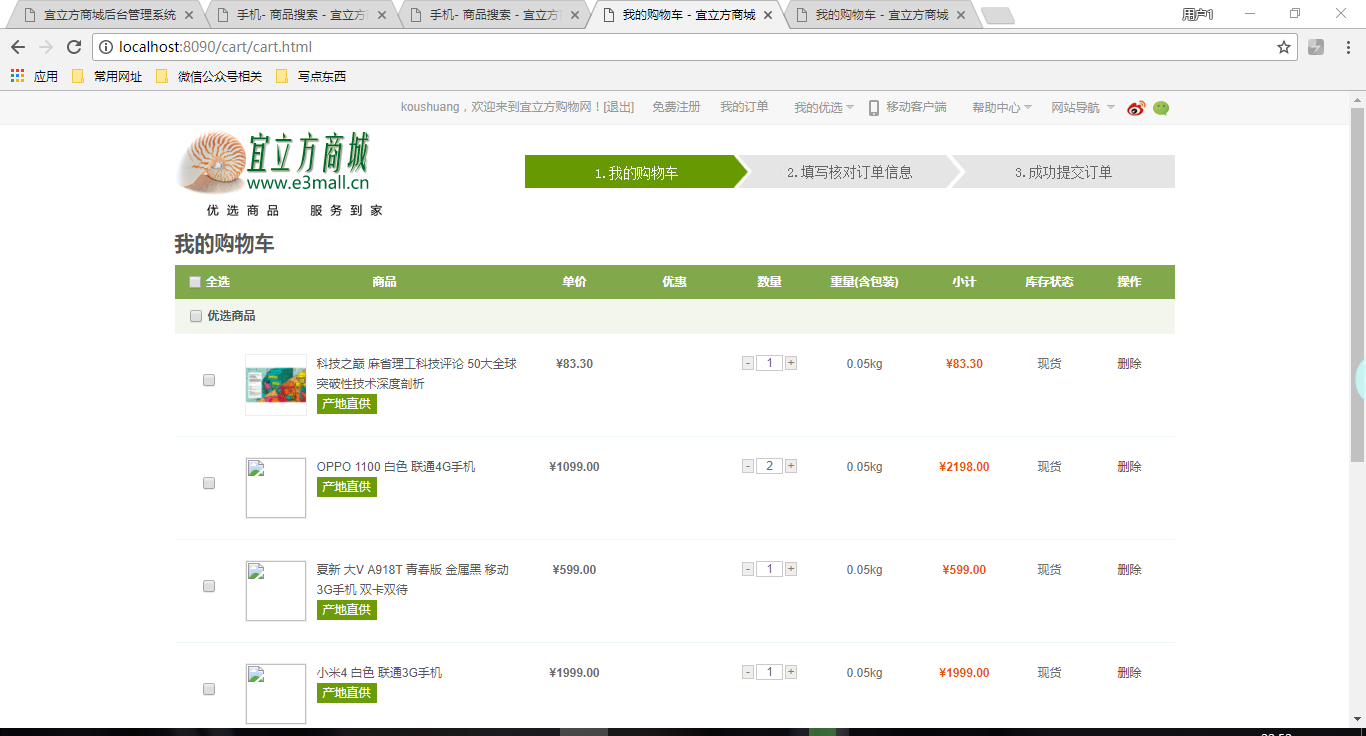Go back with the browser back arrow

(18, 47)
